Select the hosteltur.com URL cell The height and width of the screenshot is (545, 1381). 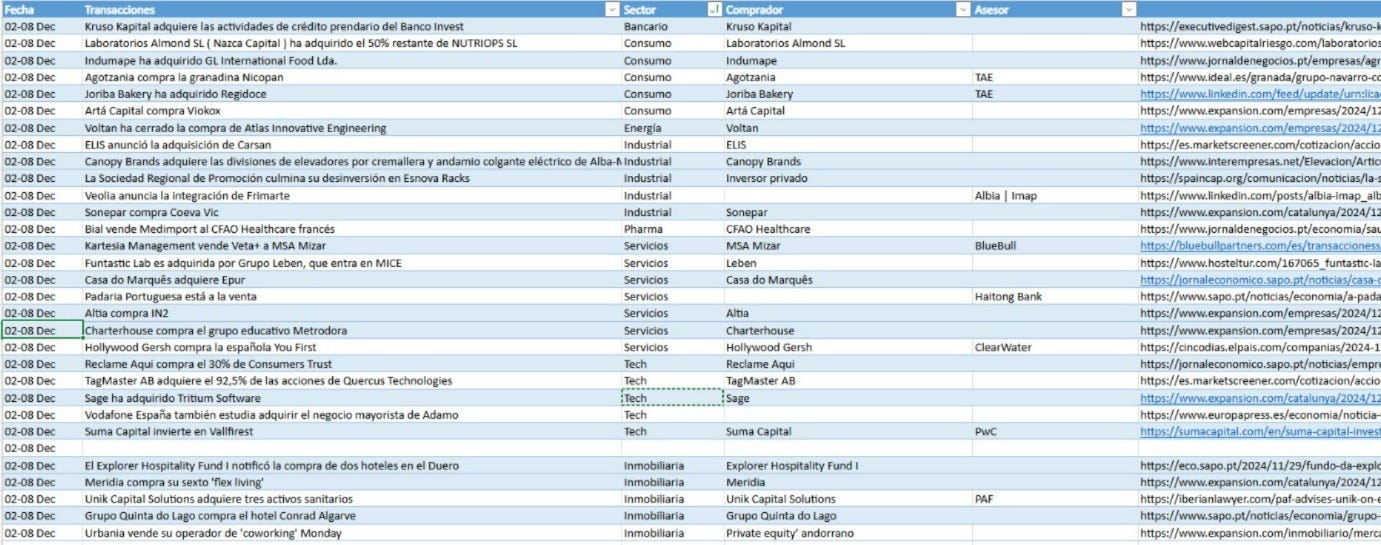pos(1260,263)
